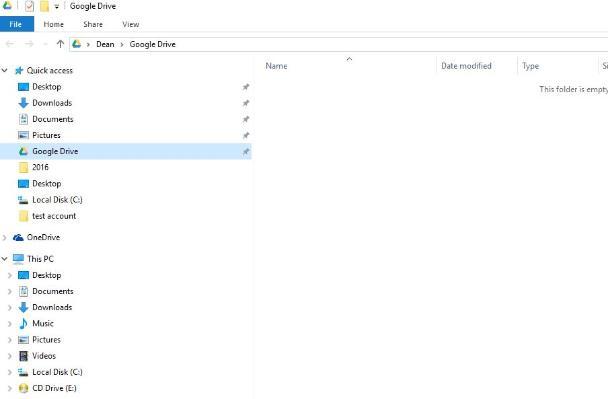Image resolution: width=608 pixels, height=399 pixels.
Task: Open pinned Downloads under Quick access
Action: tap(52, 103)
